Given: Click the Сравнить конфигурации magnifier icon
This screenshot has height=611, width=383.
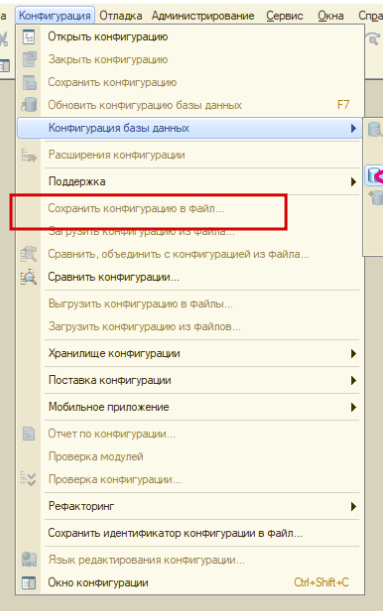Looking at the screenshot, I should pos(29,277).
